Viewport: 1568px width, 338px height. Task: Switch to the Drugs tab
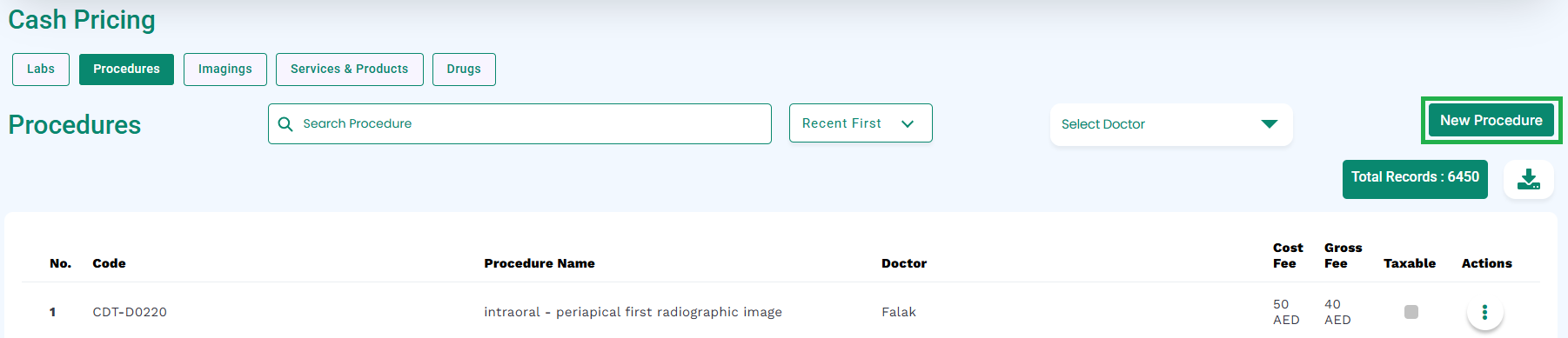464,70
